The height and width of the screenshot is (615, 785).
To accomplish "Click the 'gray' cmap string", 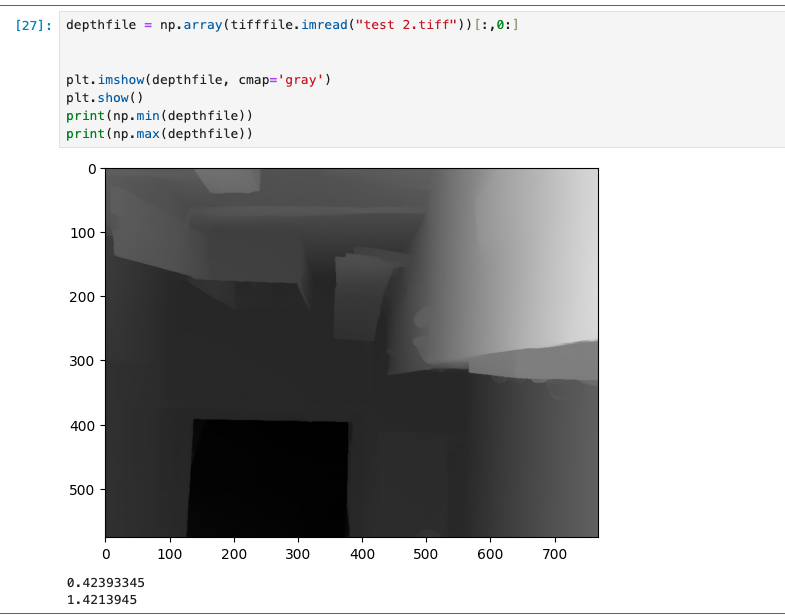I will [x=300, y=80].
